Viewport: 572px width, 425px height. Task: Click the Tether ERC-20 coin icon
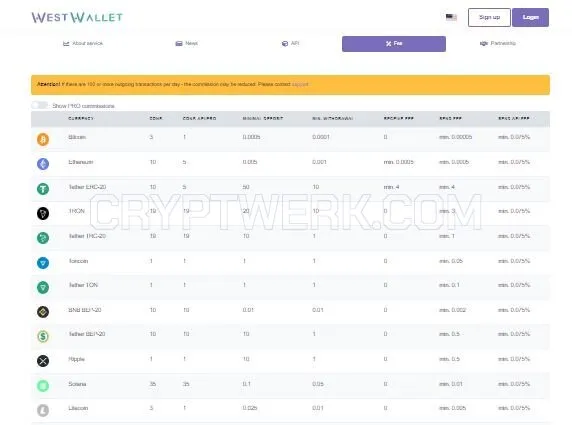point(43,189)
